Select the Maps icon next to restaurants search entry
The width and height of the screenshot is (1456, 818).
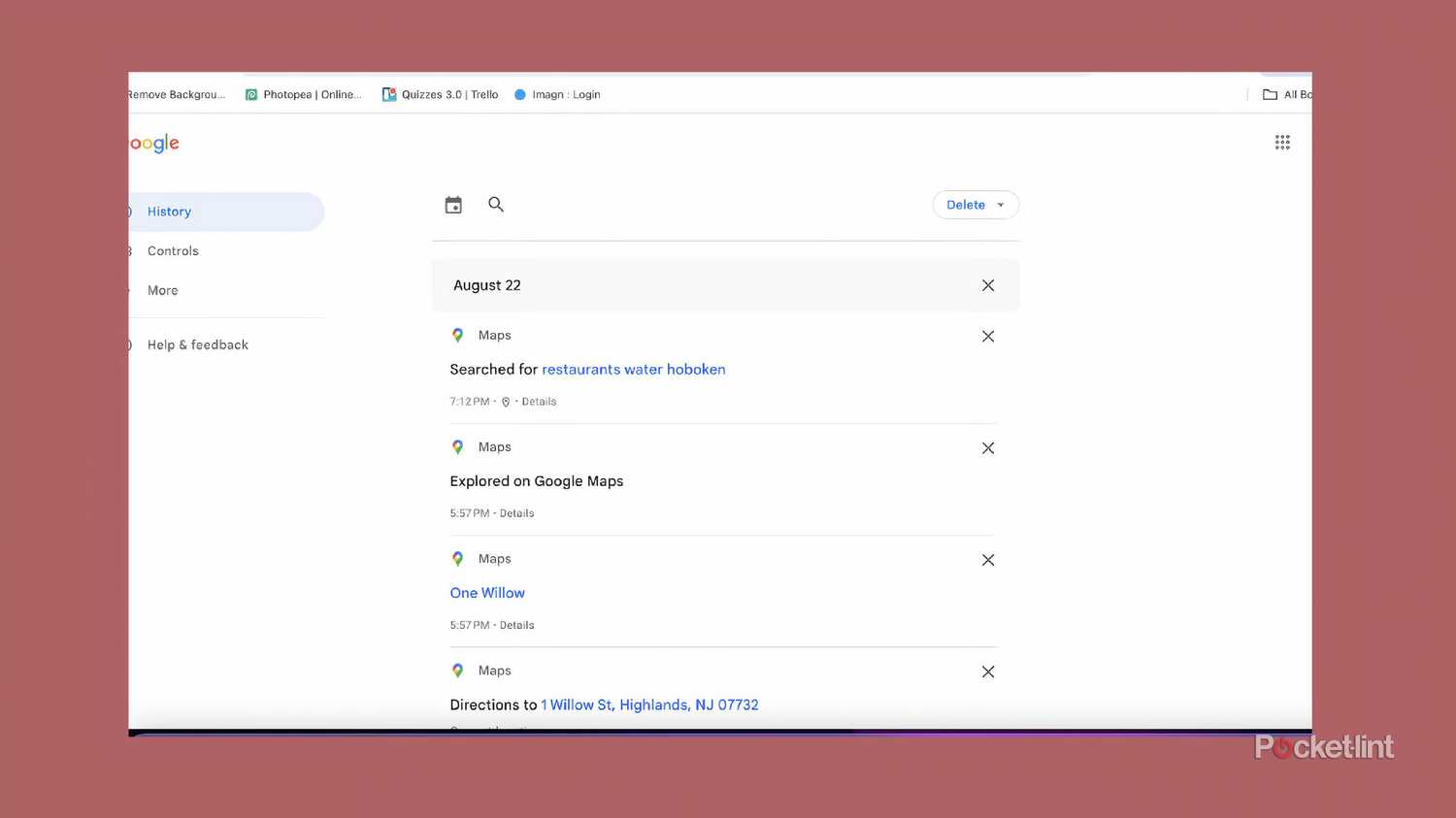(457, 335)
